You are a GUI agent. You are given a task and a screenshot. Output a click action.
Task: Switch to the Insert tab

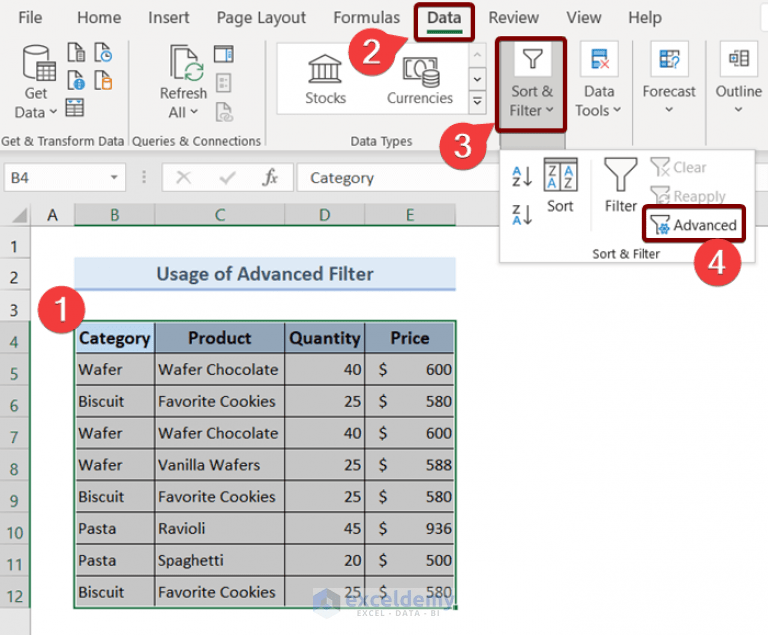click(x=168, y=18)
